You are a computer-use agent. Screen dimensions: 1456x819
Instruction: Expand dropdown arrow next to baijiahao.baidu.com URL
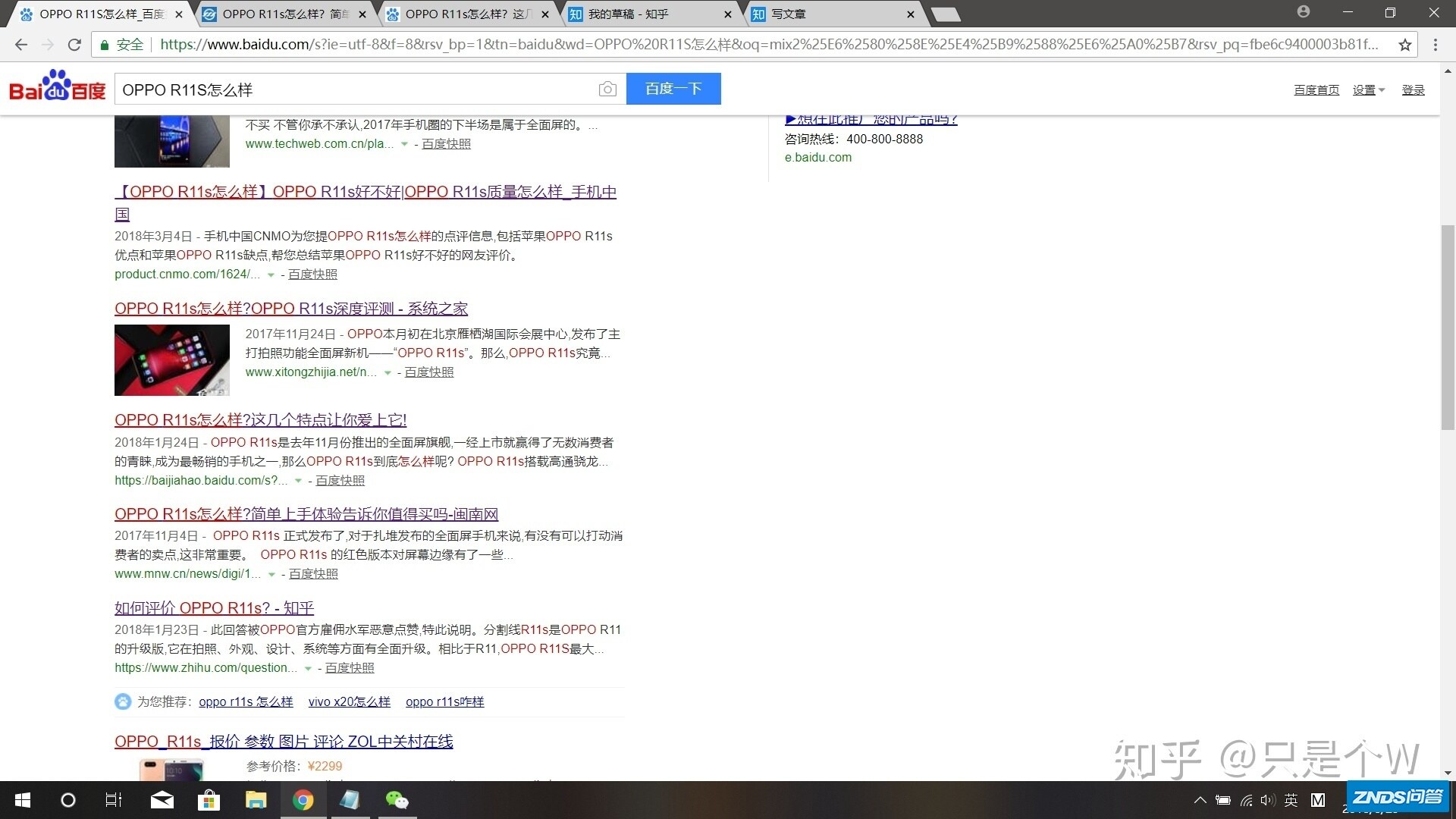[298, 481]
